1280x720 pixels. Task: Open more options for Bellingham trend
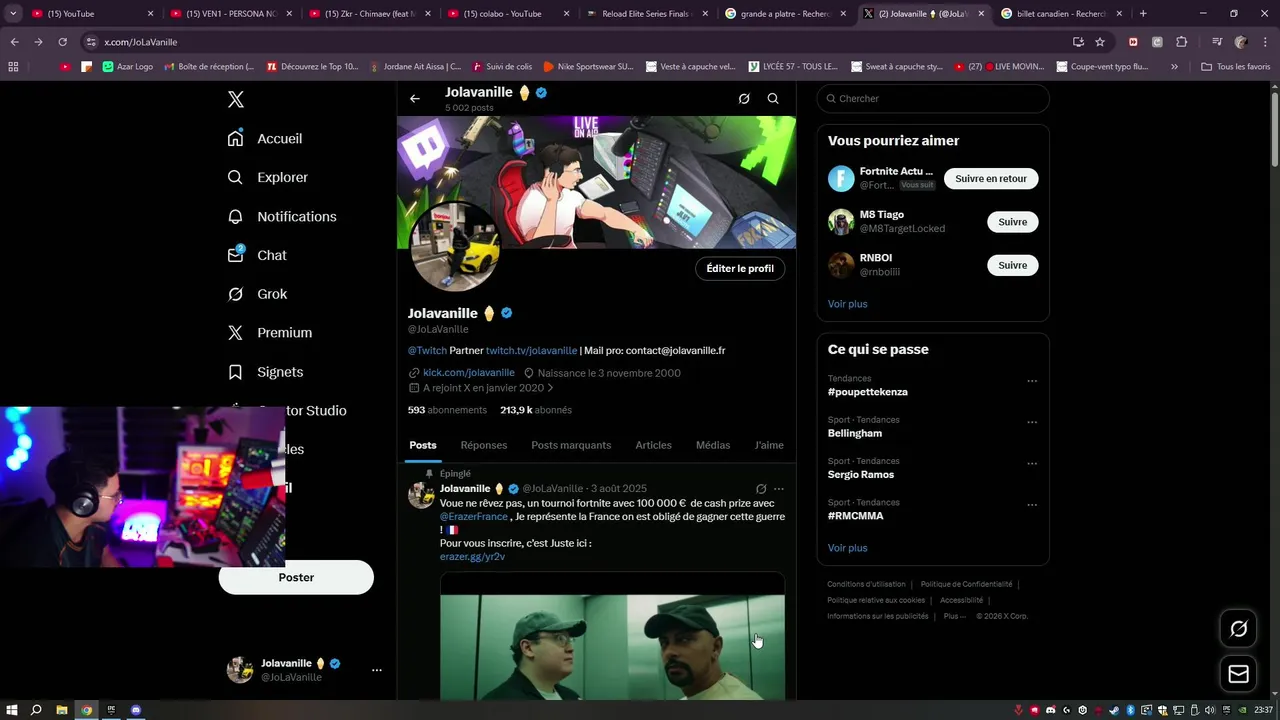coord(1032,422)
